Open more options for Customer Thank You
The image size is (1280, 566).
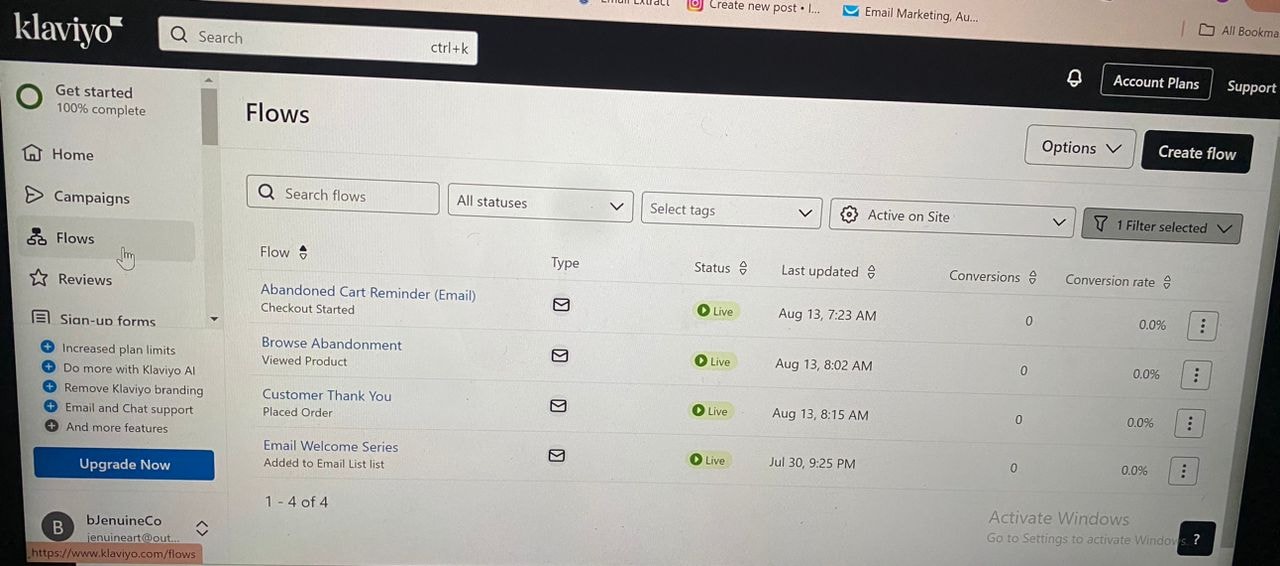pyautogui.click(x=1189, y=423)
